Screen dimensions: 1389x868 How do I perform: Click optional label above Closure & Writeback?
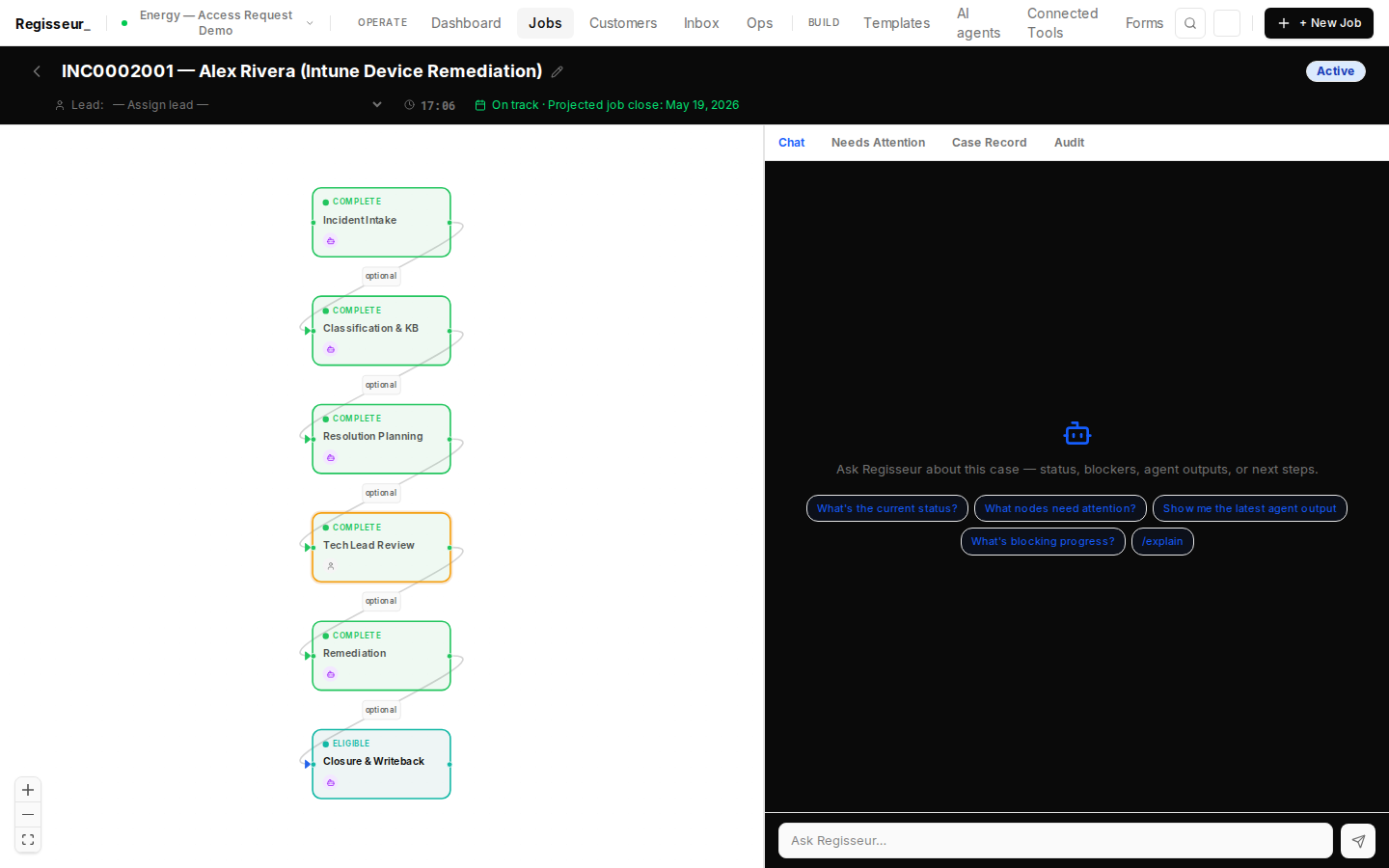[x=381, y=710]
